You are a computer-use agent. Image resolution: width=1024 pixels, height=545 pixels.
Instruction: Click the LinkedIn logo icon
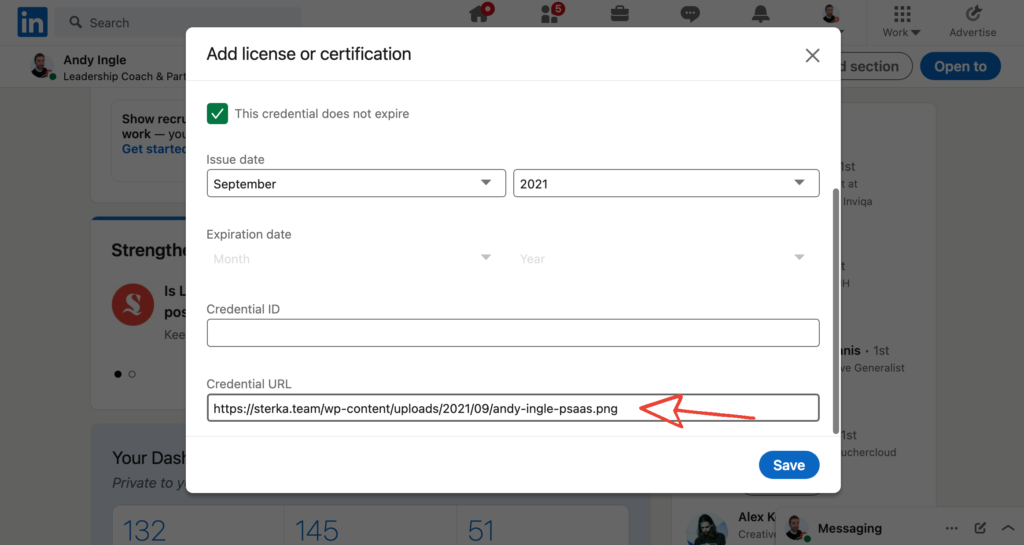[x=32, y=22]
